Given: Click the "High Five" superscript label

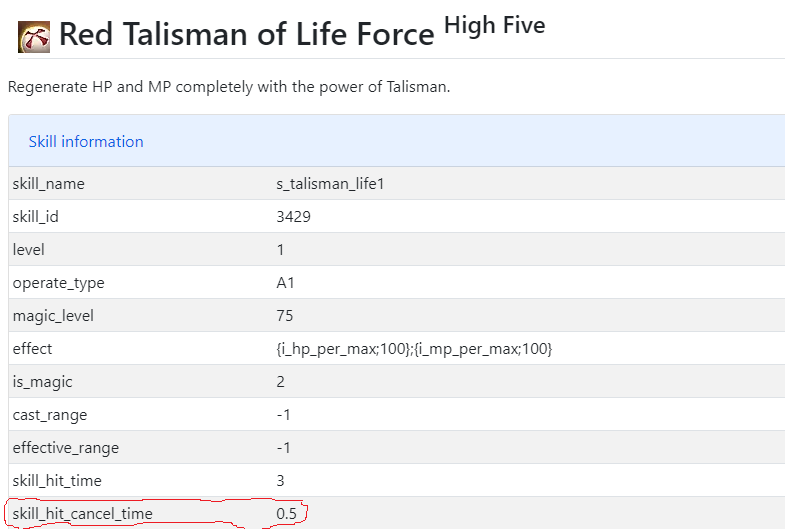Looking at the screenshot, I should (x=494, y=25).
